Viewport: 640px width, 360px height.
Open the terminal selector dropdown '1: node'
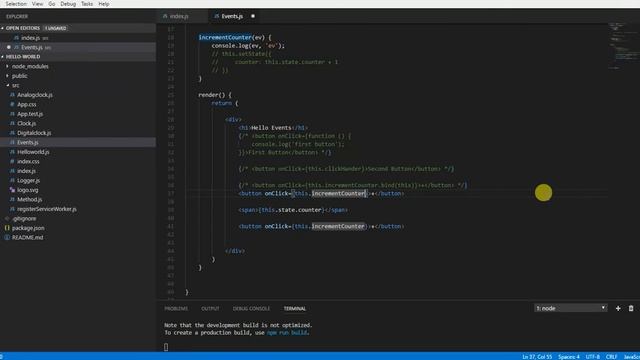click(x=571, y=308)
